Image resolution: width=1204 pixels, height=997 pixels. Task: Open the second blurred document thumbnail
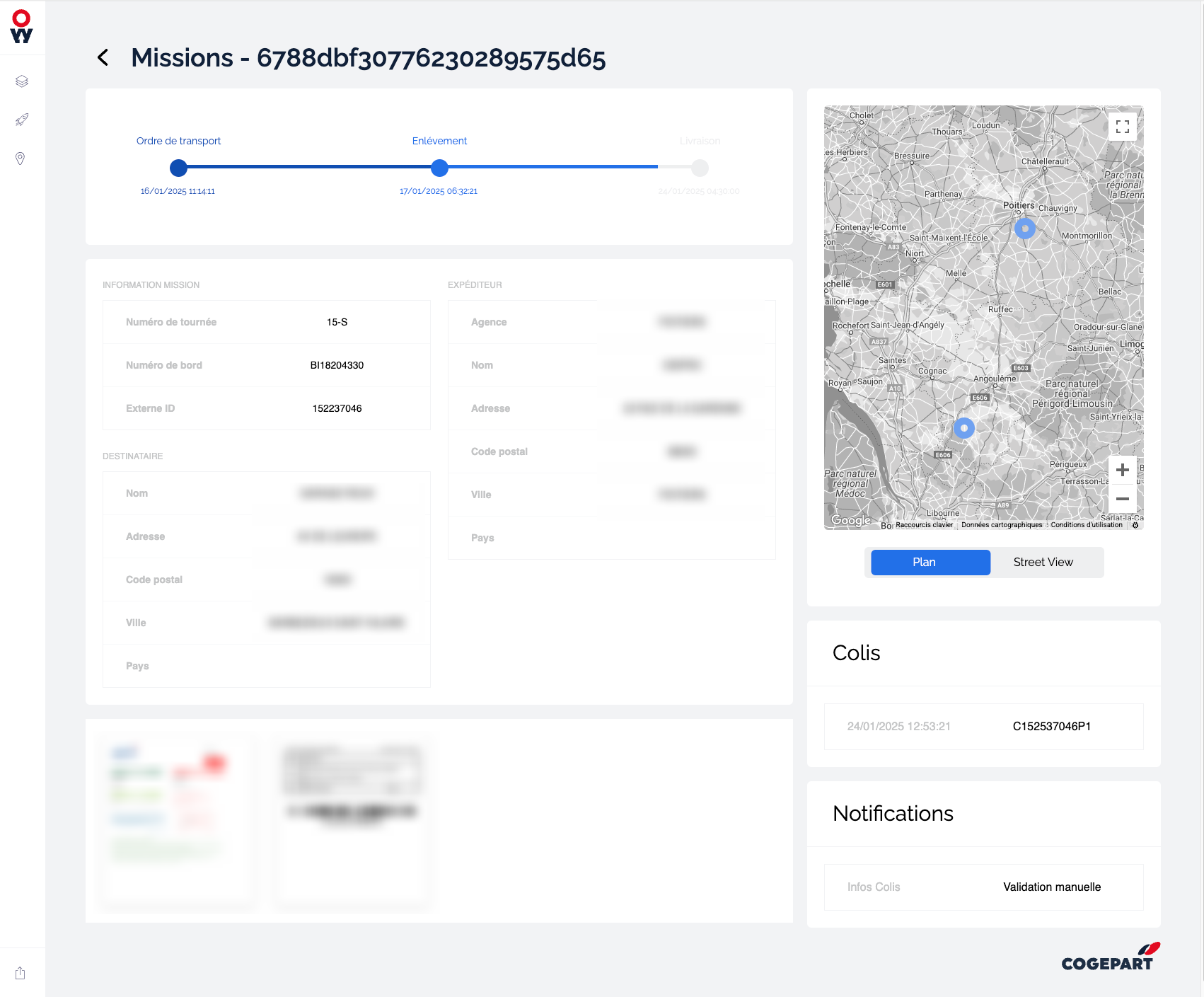pyautogui.click(x=352, y=821)
